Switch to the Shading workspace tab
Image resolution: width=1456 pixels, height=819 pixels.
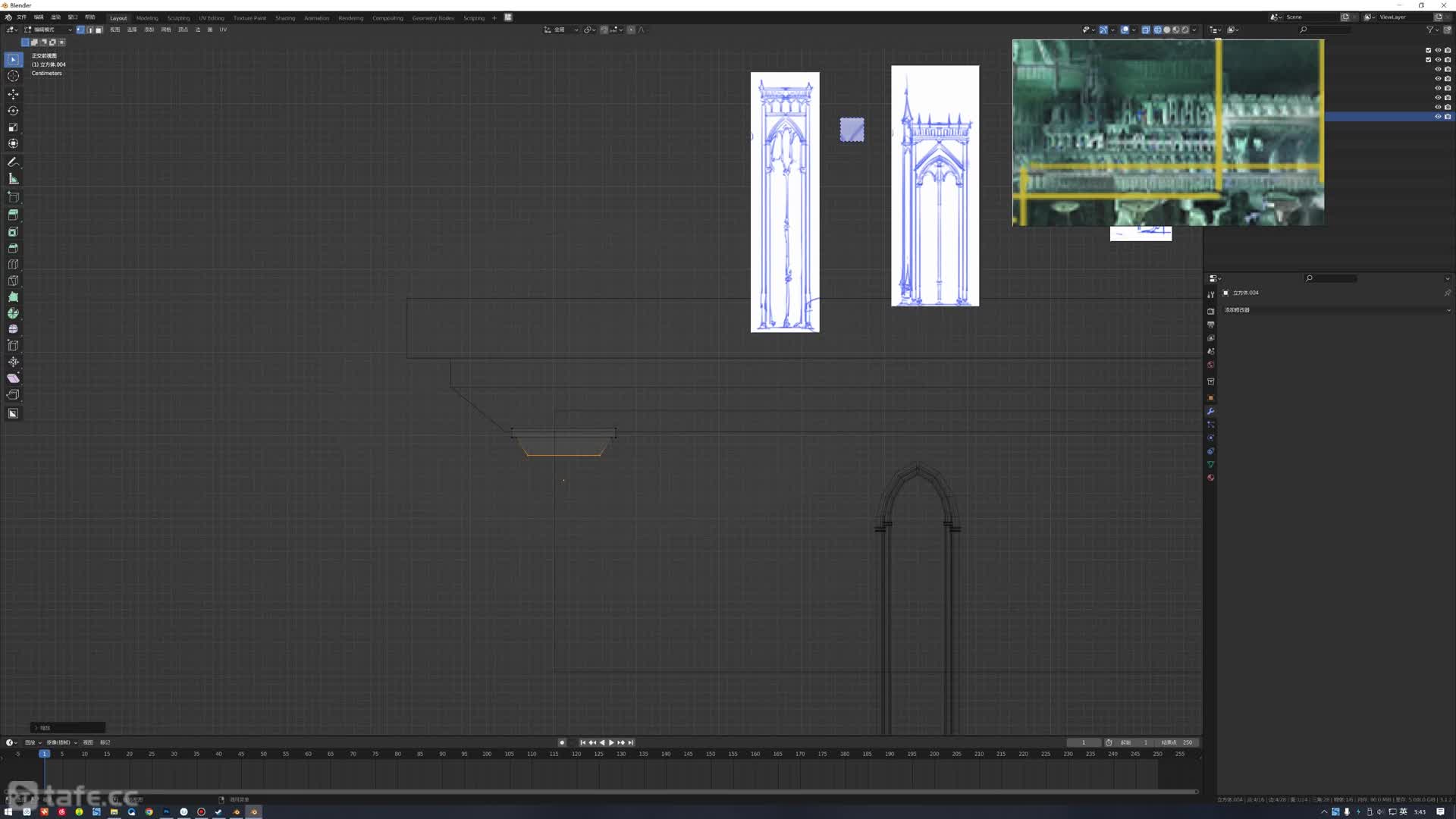[285, 17]
